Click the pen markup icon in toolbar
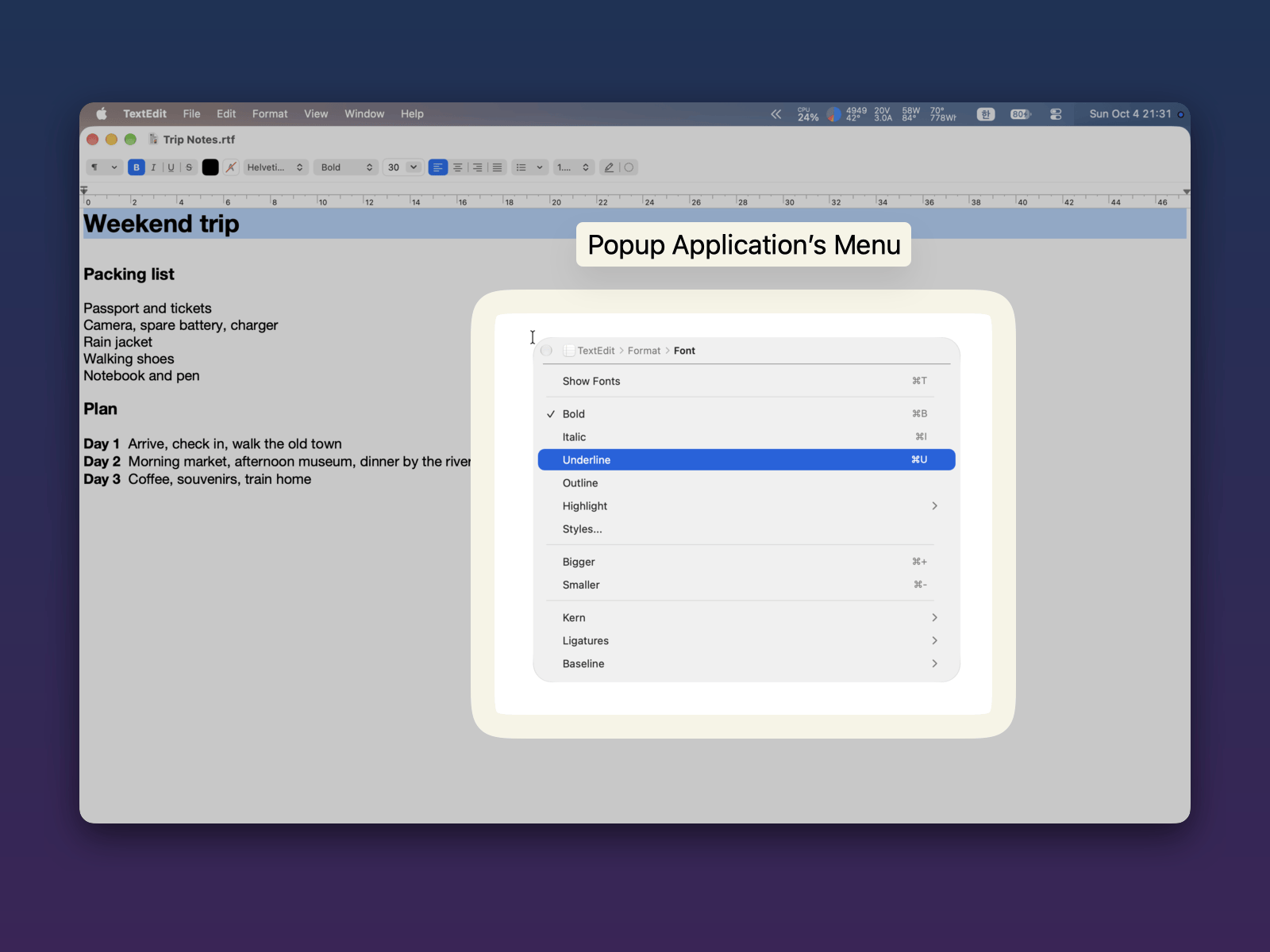Viewport: 1270px width, 952px height. click(609, 167)
